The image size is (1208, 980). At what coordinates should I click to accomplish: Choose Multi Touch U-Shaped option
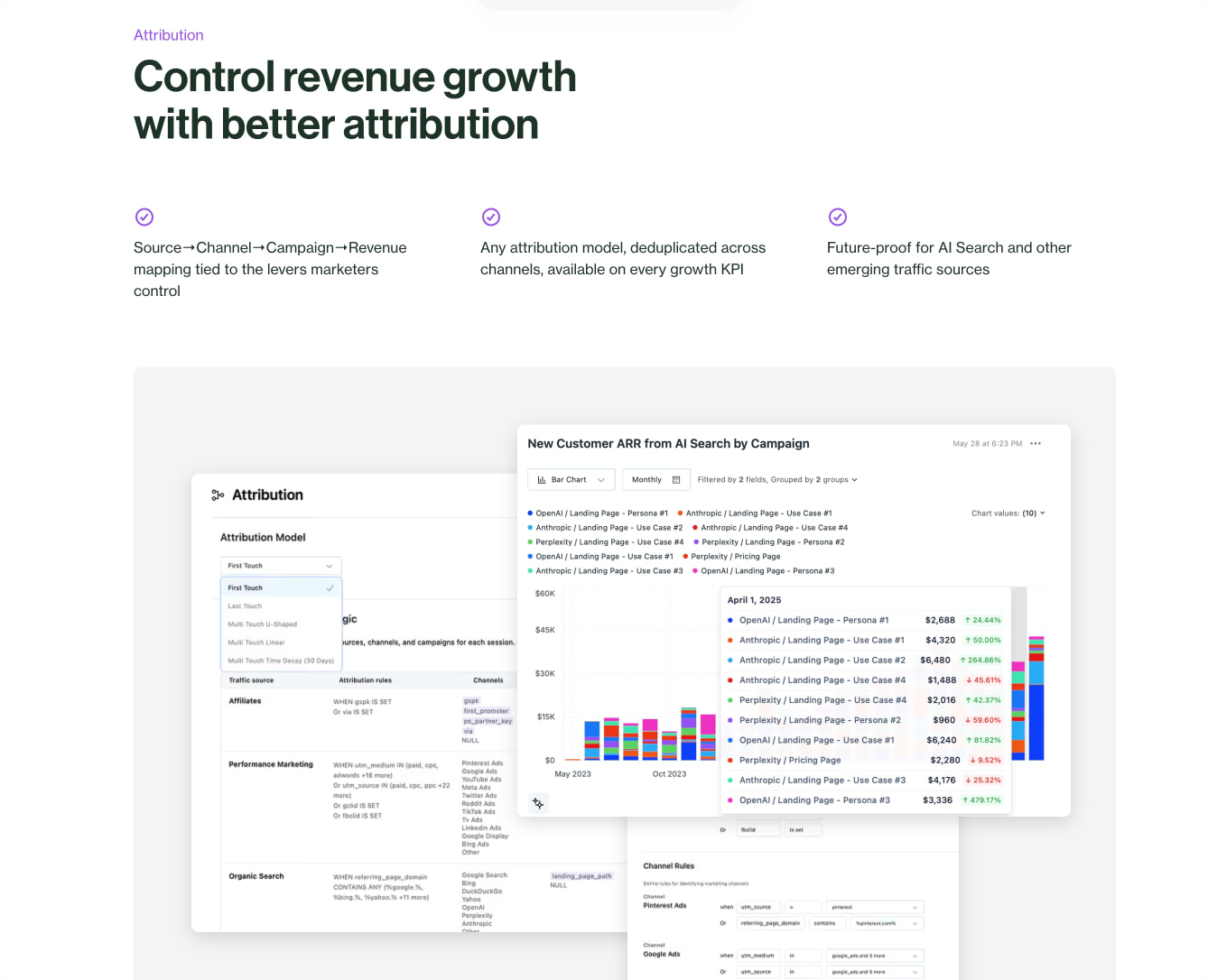point(281,624)
